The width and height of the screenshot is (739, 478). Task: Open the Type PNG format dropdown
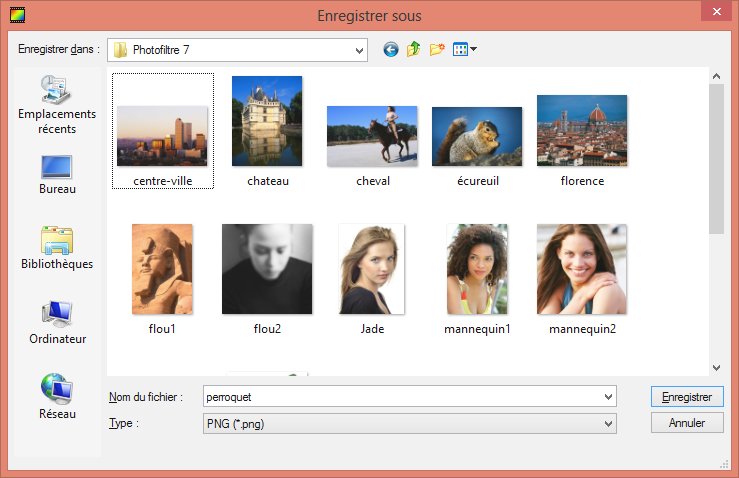608,424
